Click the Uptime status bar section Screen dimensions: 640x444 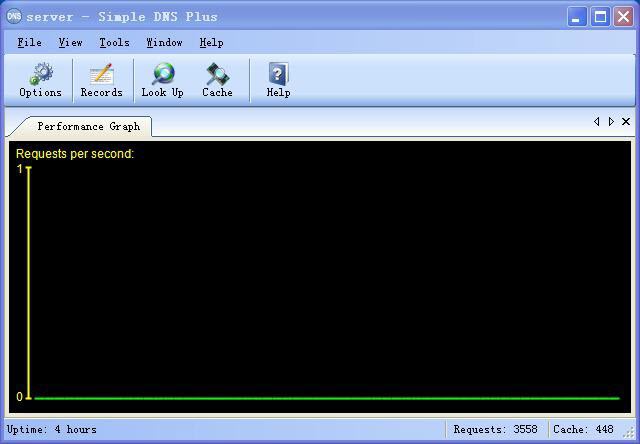(52, 430)
